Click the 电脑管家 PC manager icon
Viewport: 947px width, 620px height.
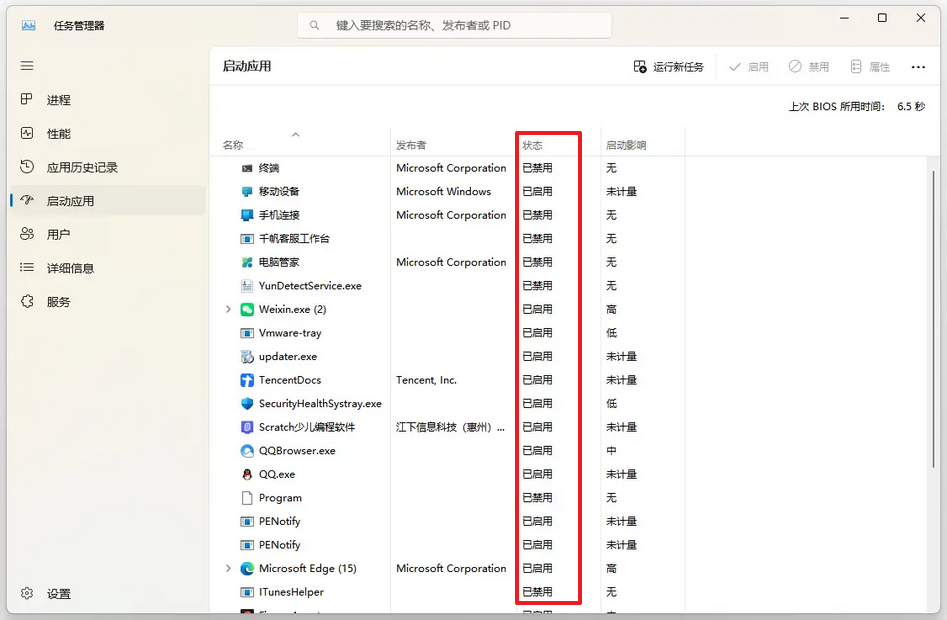(247, 262)
